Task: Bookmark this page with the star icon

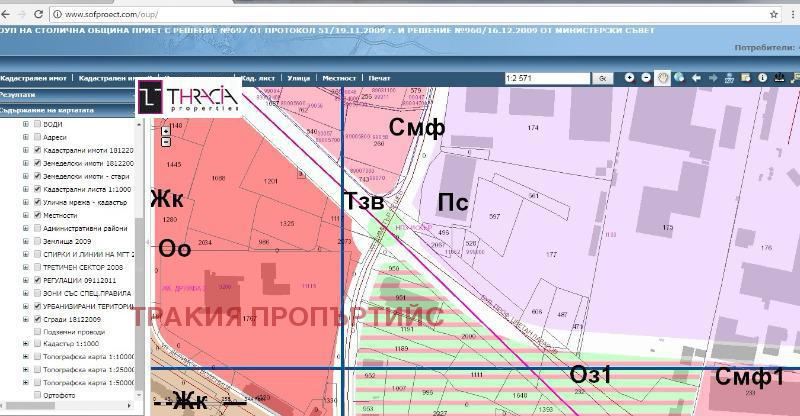Action: point(773,14)
